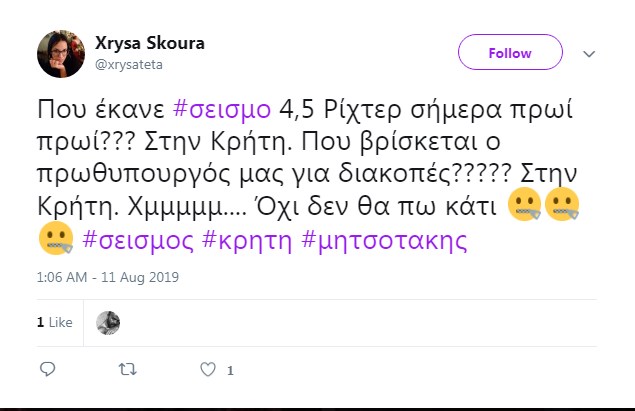Click the reply speech bubble icon
The image size is (635, 411).
47,369
